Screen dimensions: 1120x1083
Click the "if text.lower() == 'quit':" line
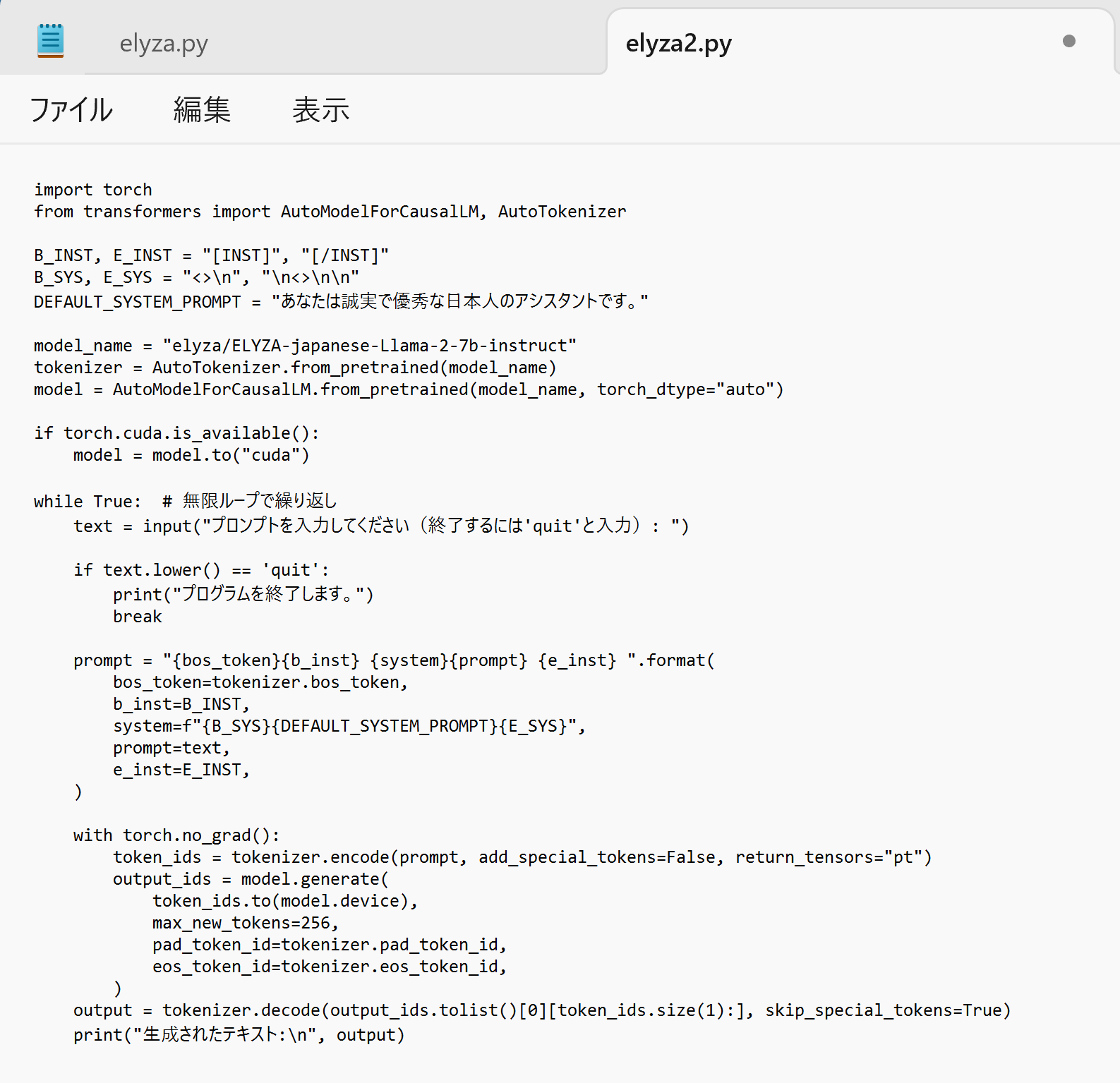coord(201,570)
